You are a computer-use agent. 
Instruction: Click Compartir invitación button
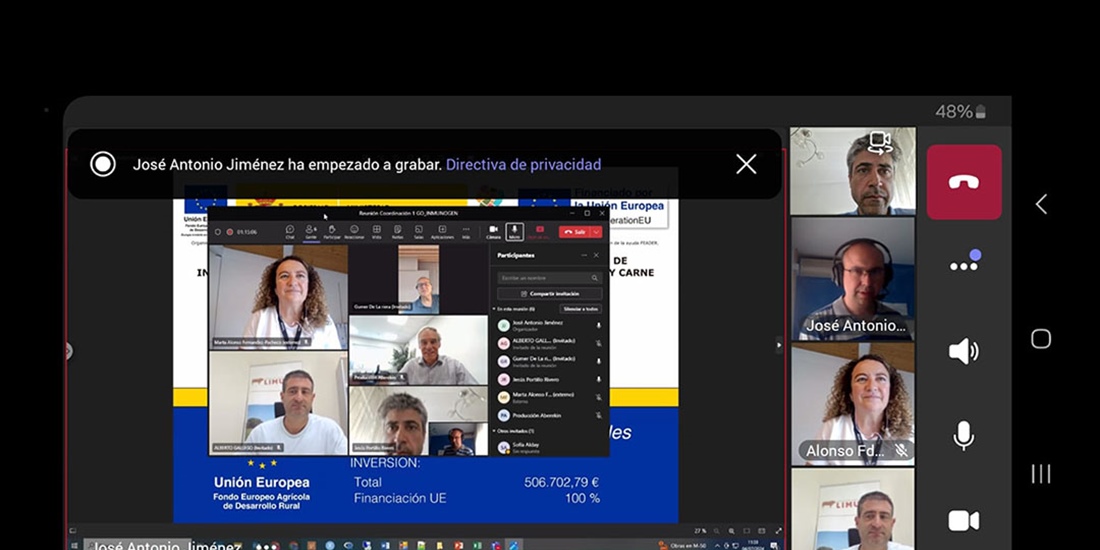click(549, 293)
